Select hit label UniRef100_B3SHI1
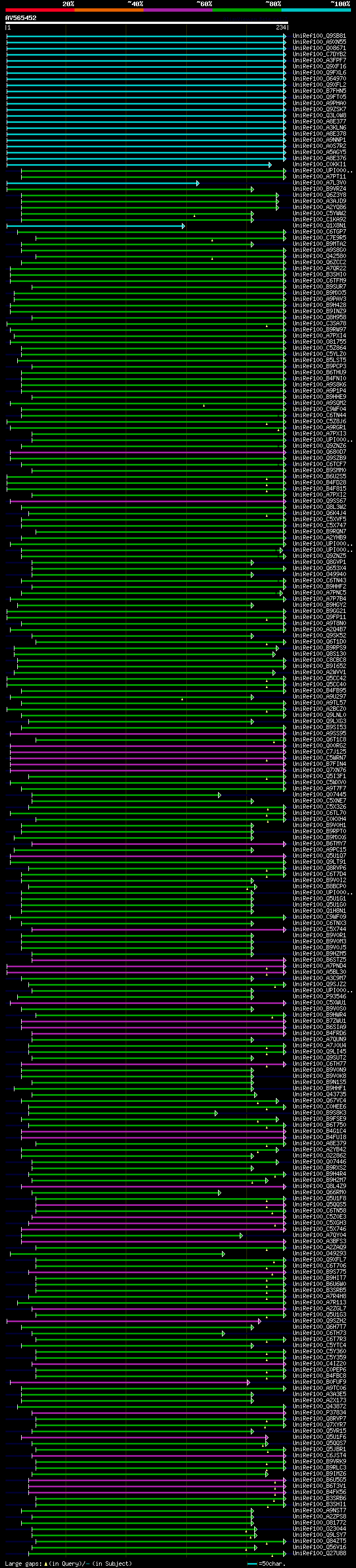 pyautogui.click(x=319, y=1505)
